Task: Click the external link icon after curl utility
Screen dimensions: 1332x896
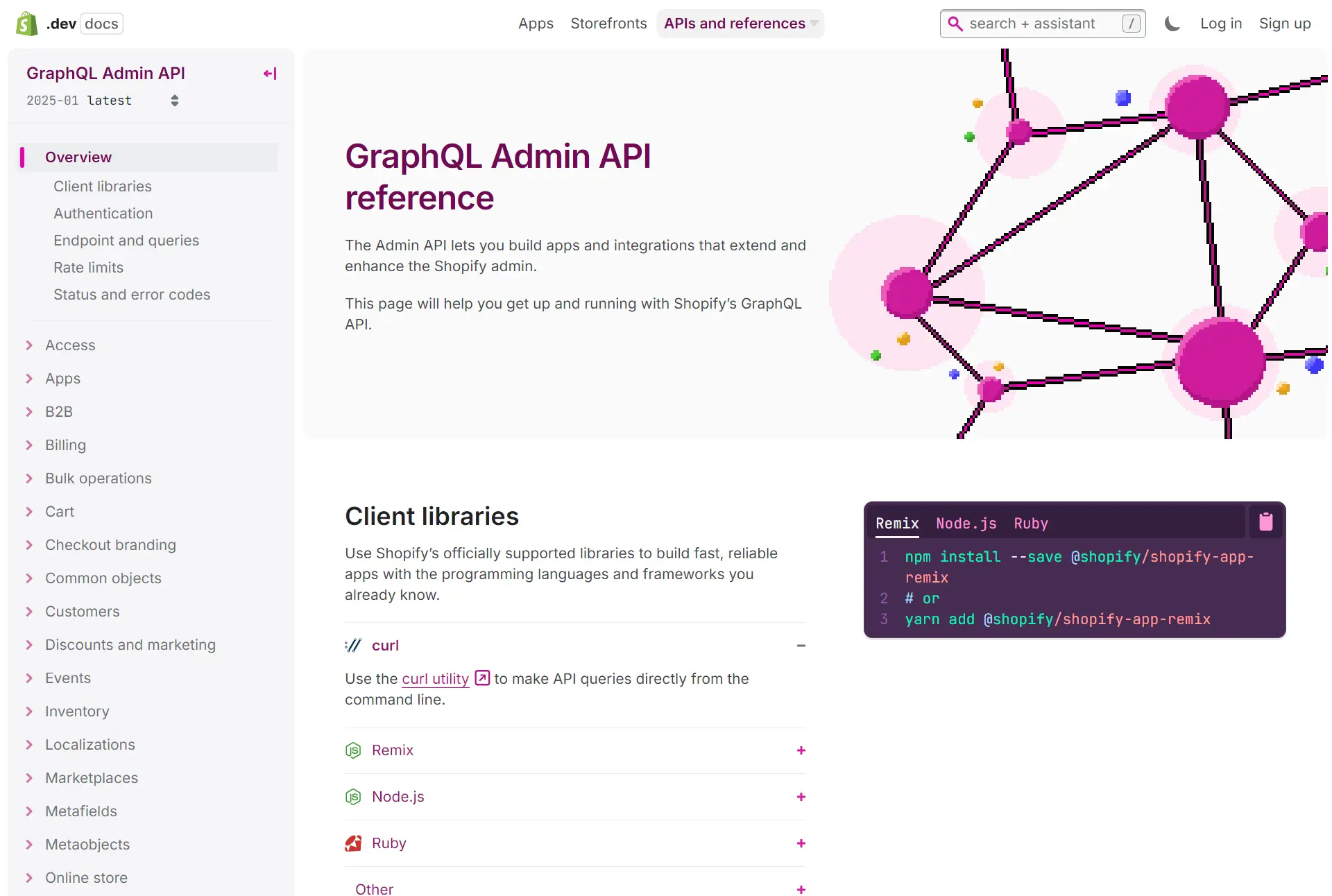Action: (x=482, y=678)
